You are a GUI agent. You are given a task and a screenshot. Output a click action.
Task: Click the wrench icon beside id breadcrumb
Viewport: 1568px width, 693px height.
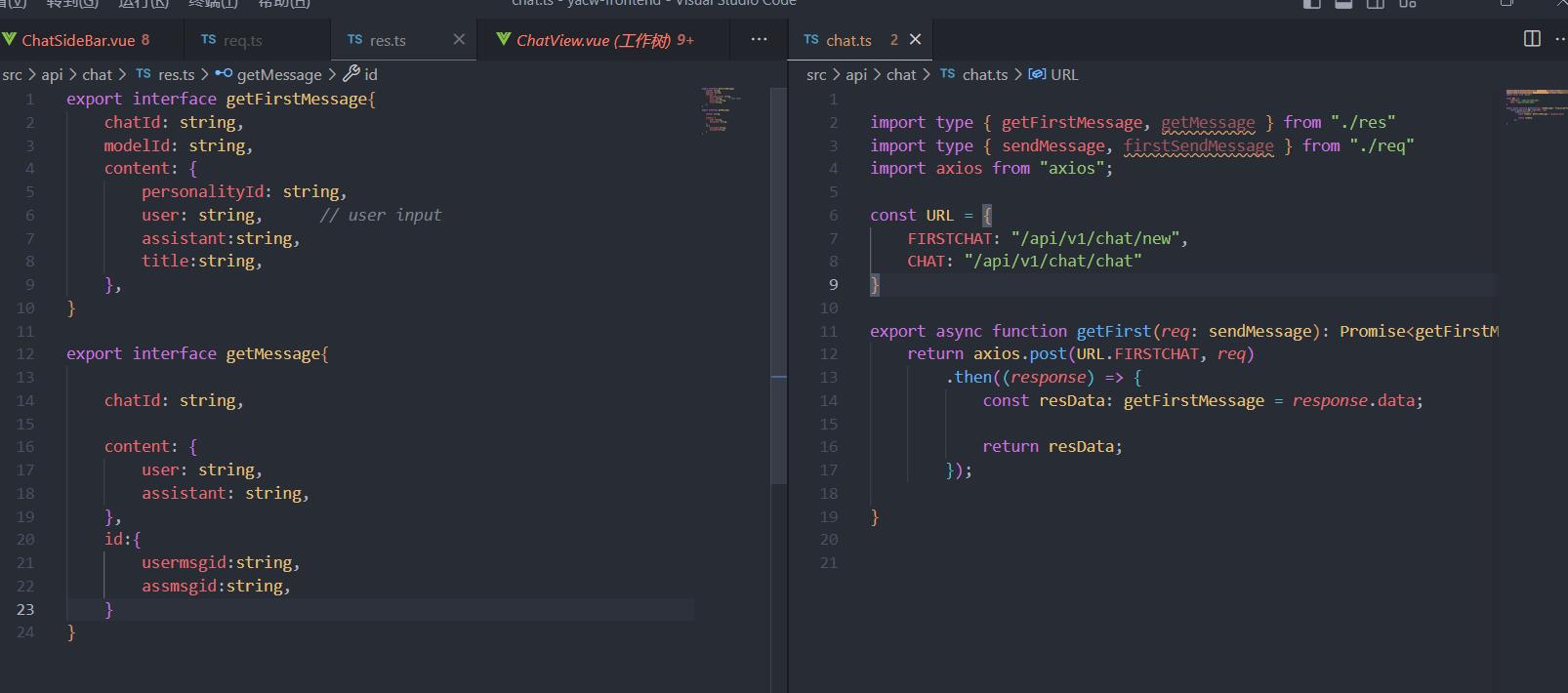(351, 74)
